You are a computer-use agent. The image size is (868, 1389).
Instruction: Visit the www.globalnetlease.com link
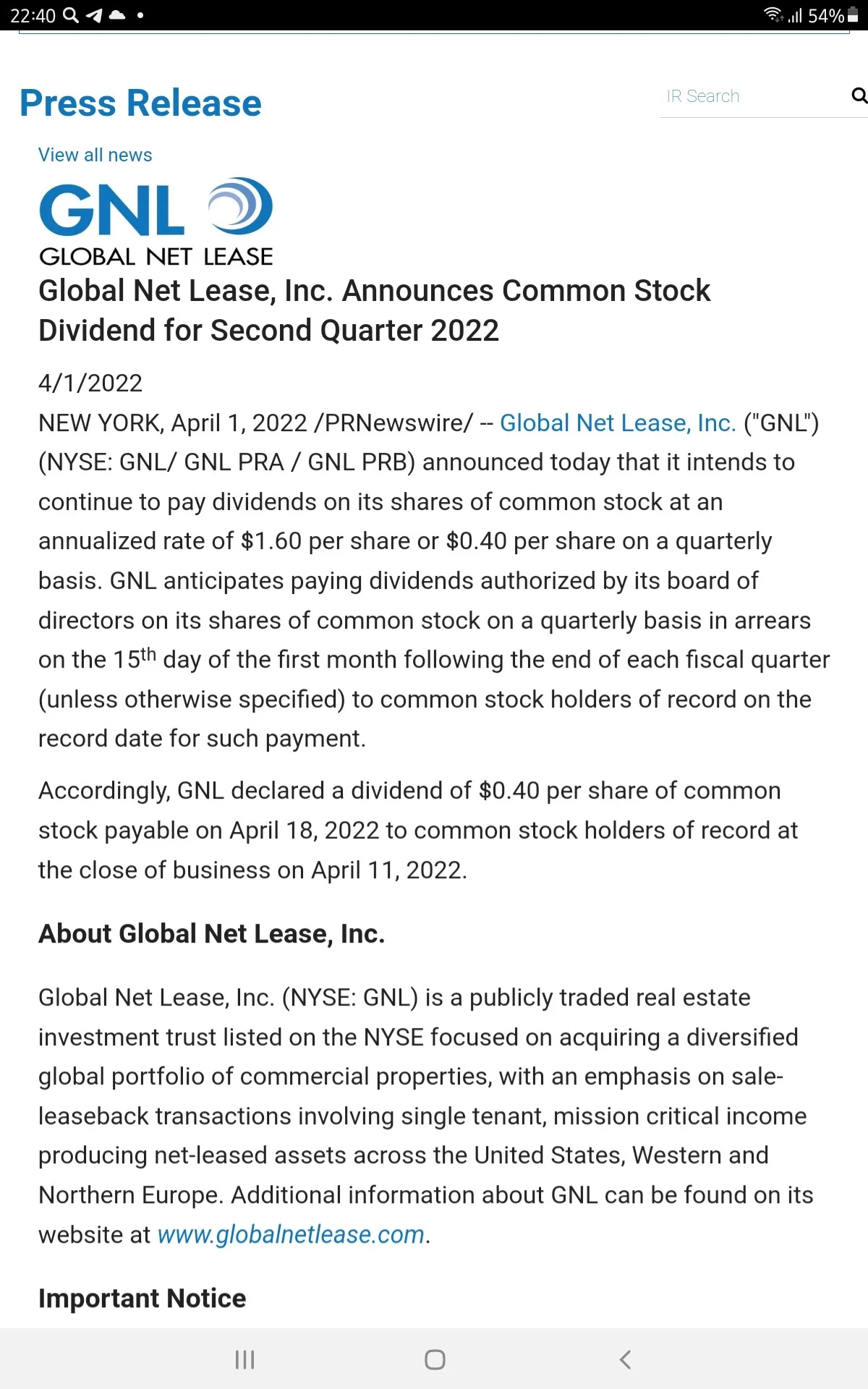click(291, 1234)
